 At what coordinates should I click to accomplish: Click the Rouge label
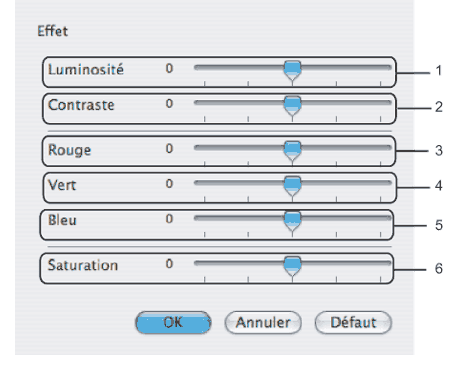pyautogui.click(x=69, y=150)
